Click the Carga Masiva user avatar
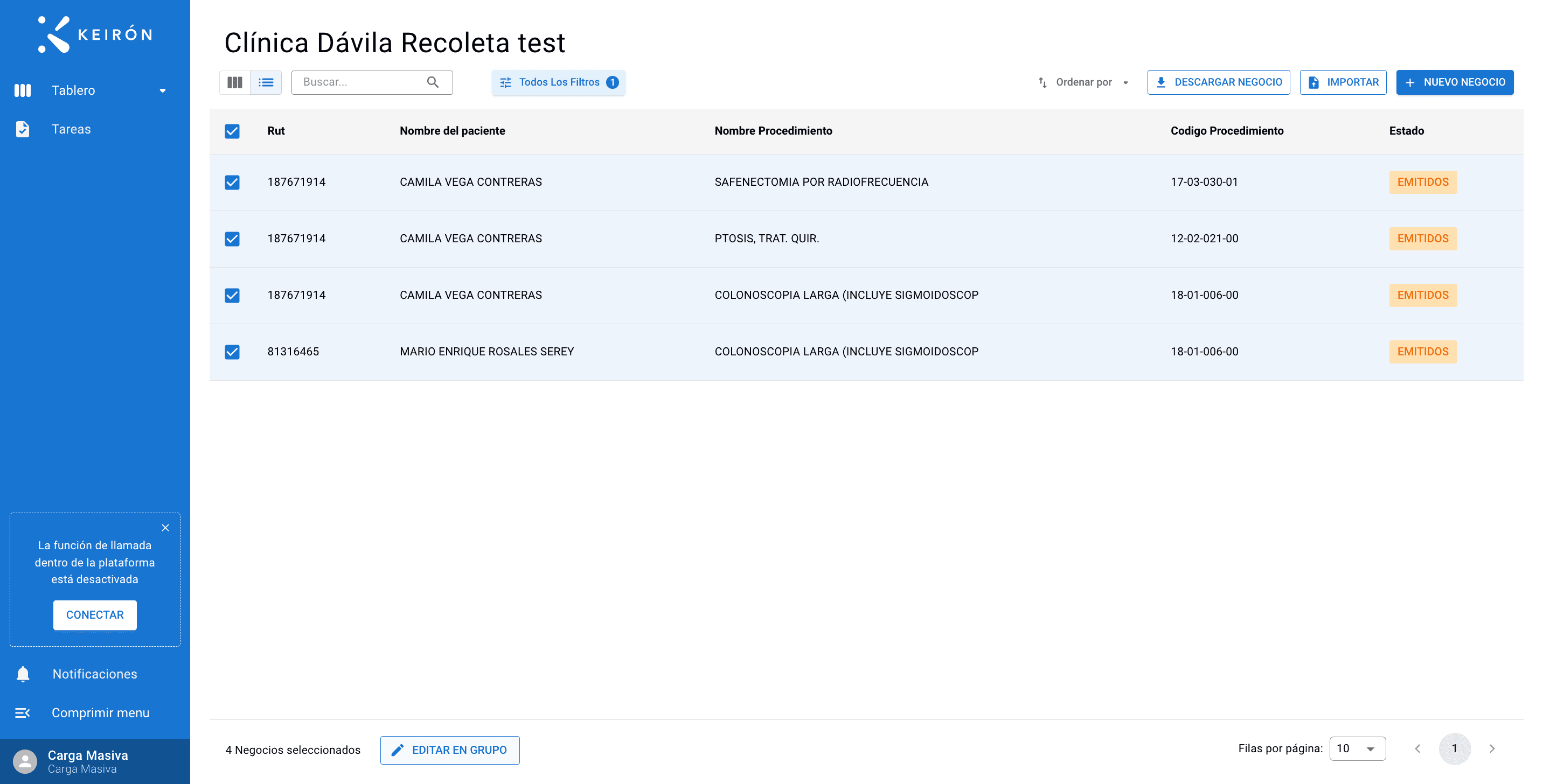Image resolution: width=1543 pixels, height=784 pixels. (x=25, y=762)
